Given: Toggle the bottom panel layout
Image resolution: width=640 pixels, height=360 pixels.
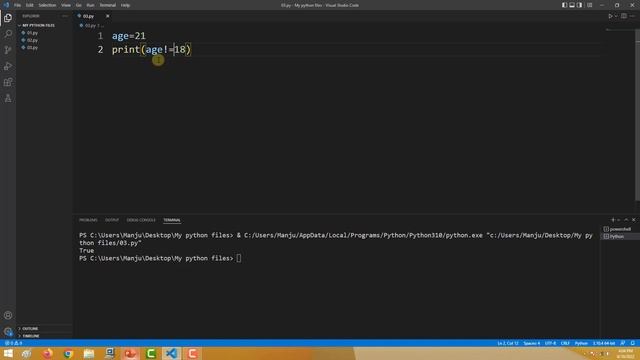Looking at the screenshot, I should [572, 5].
